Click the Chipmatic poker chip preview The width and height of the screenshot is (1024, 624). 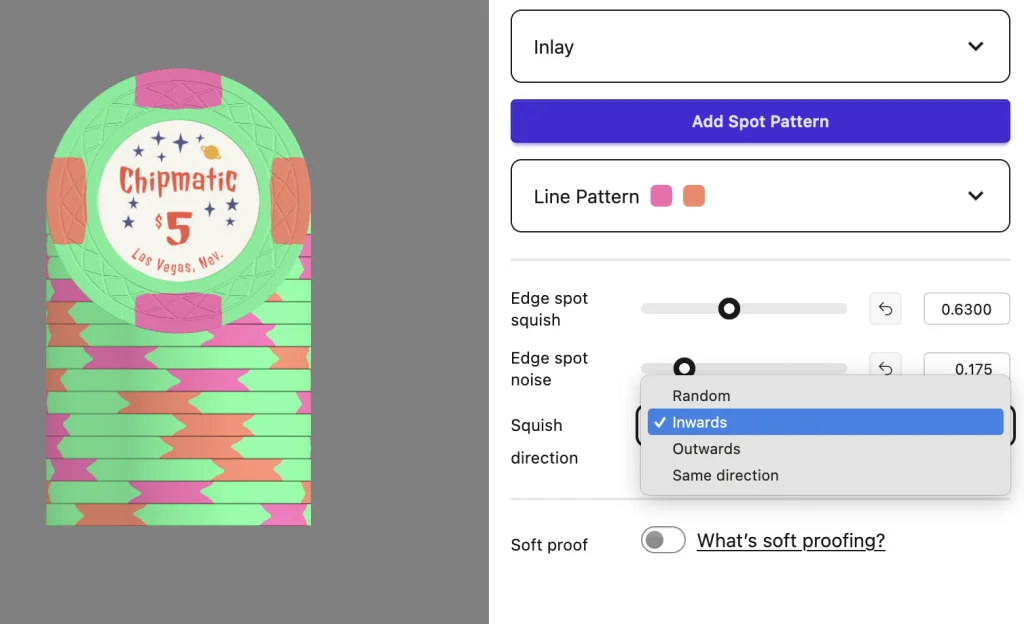(178, 201)
